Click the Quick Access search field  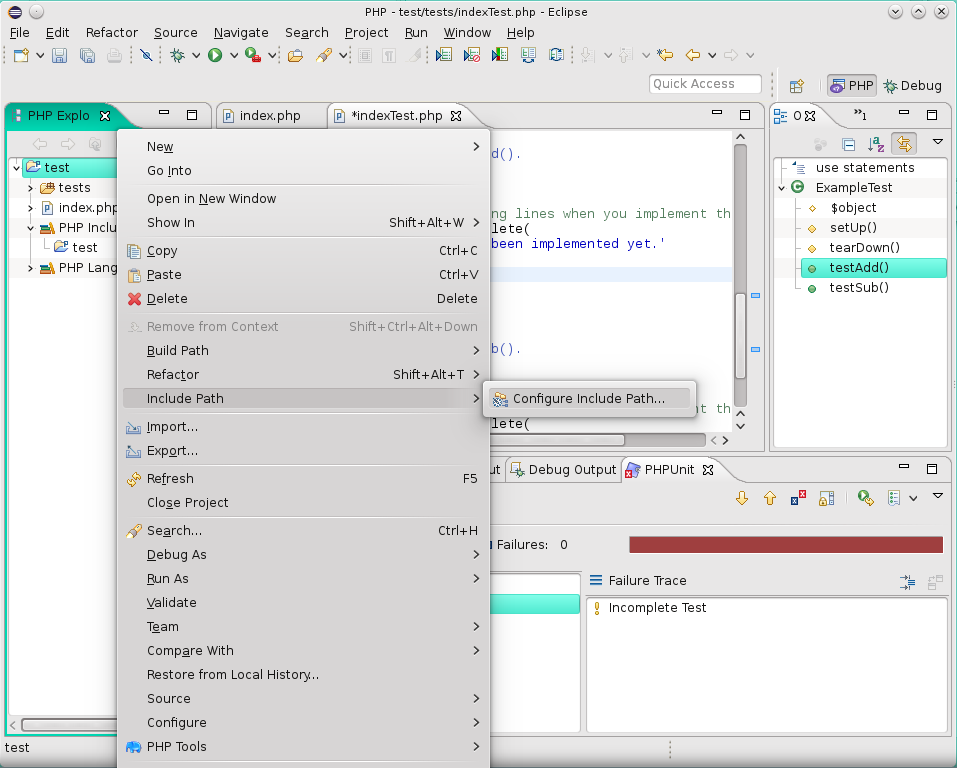click(x=705, y=84)
